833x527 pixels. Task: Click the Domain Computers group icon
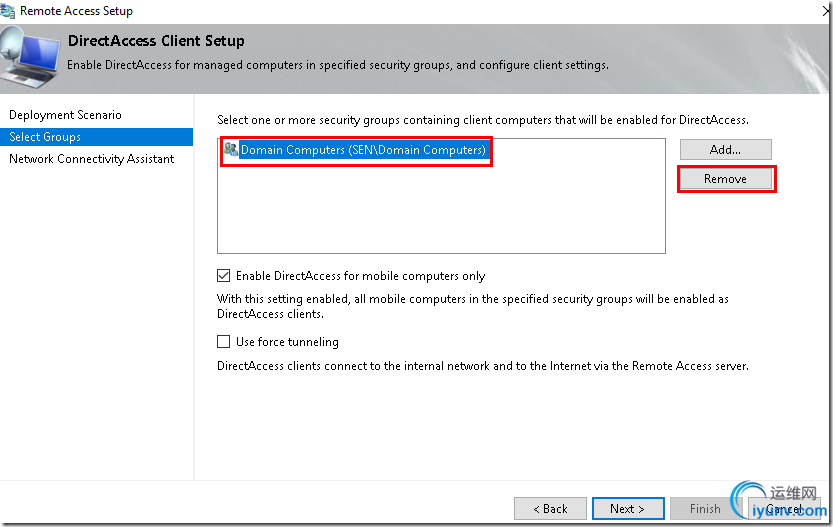pyautogui.click(x=231, y=150)
